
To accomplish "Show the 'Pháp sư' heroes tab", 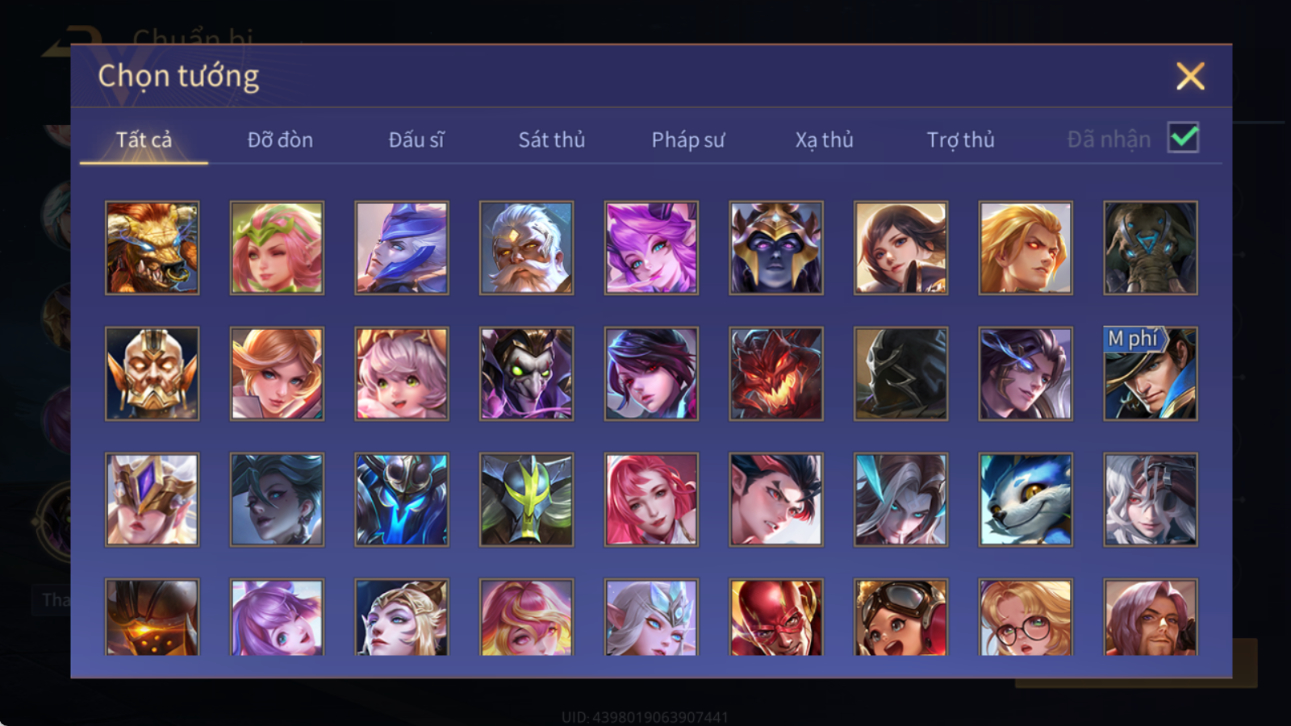I will (x=688, y=140).
